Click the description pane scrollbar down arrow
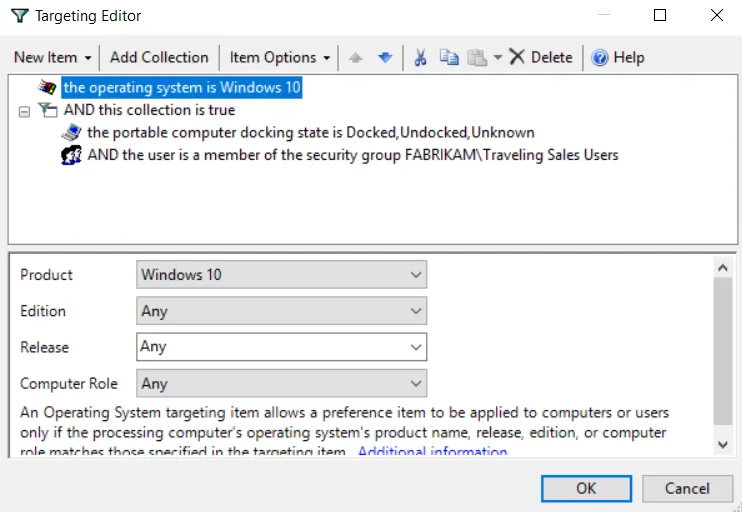The width and height of the screenshot is (742, 512). (723, 445)
